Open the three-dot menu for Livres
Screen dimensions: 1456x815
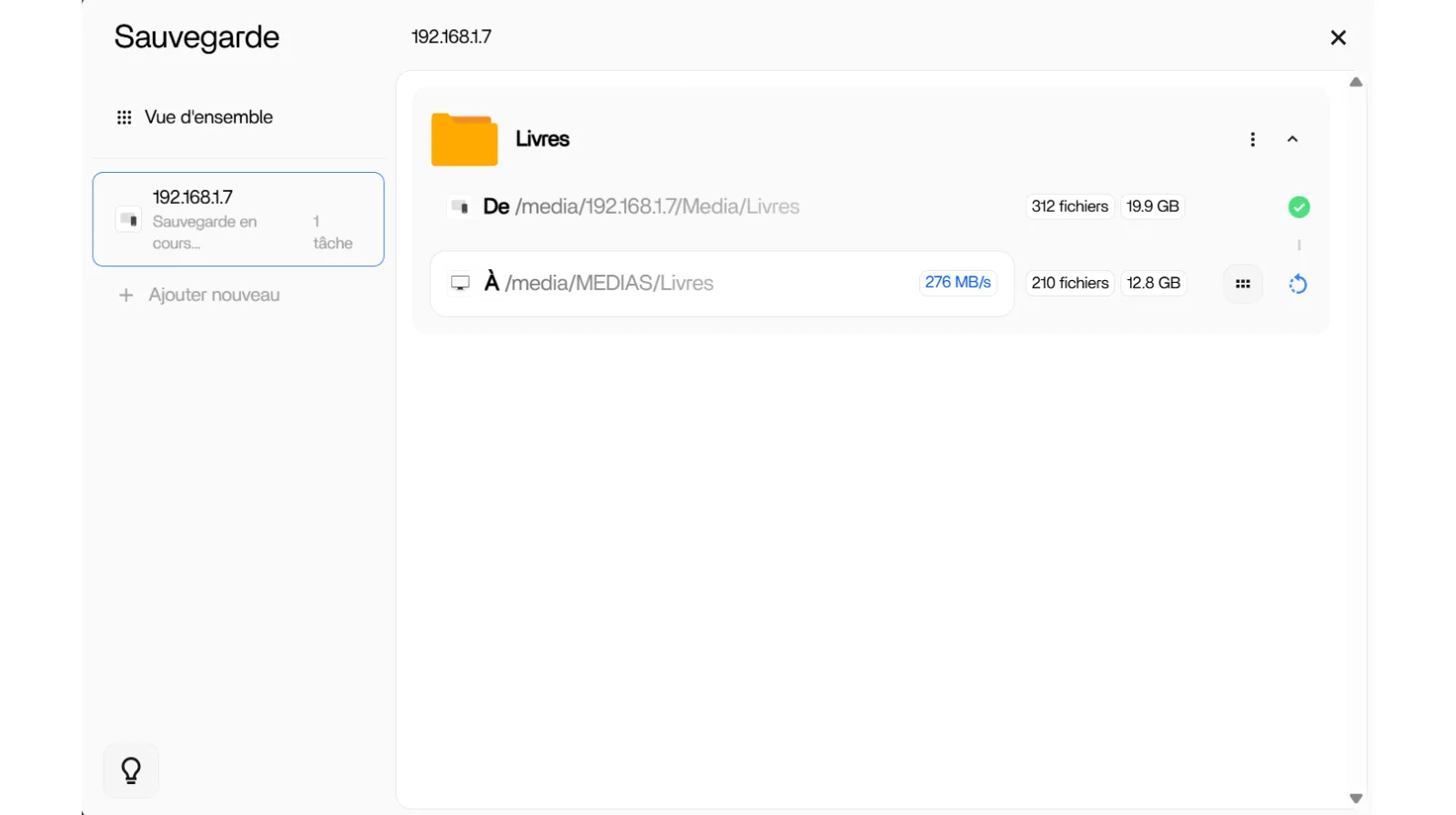(1253, 139)
